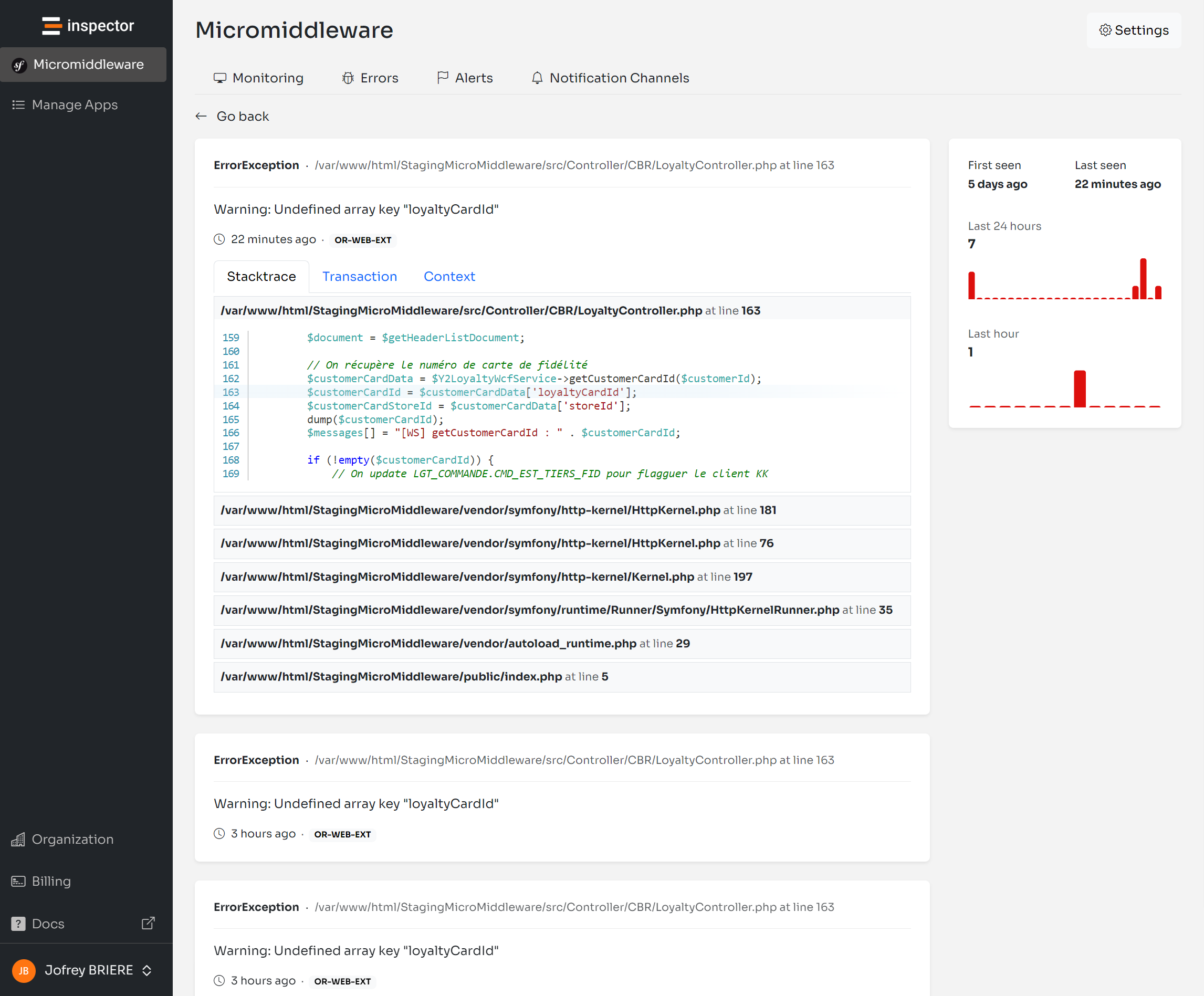Click the tallest bar in Last hour chart
1204x996 pixels.
(x=1080, y=389)
